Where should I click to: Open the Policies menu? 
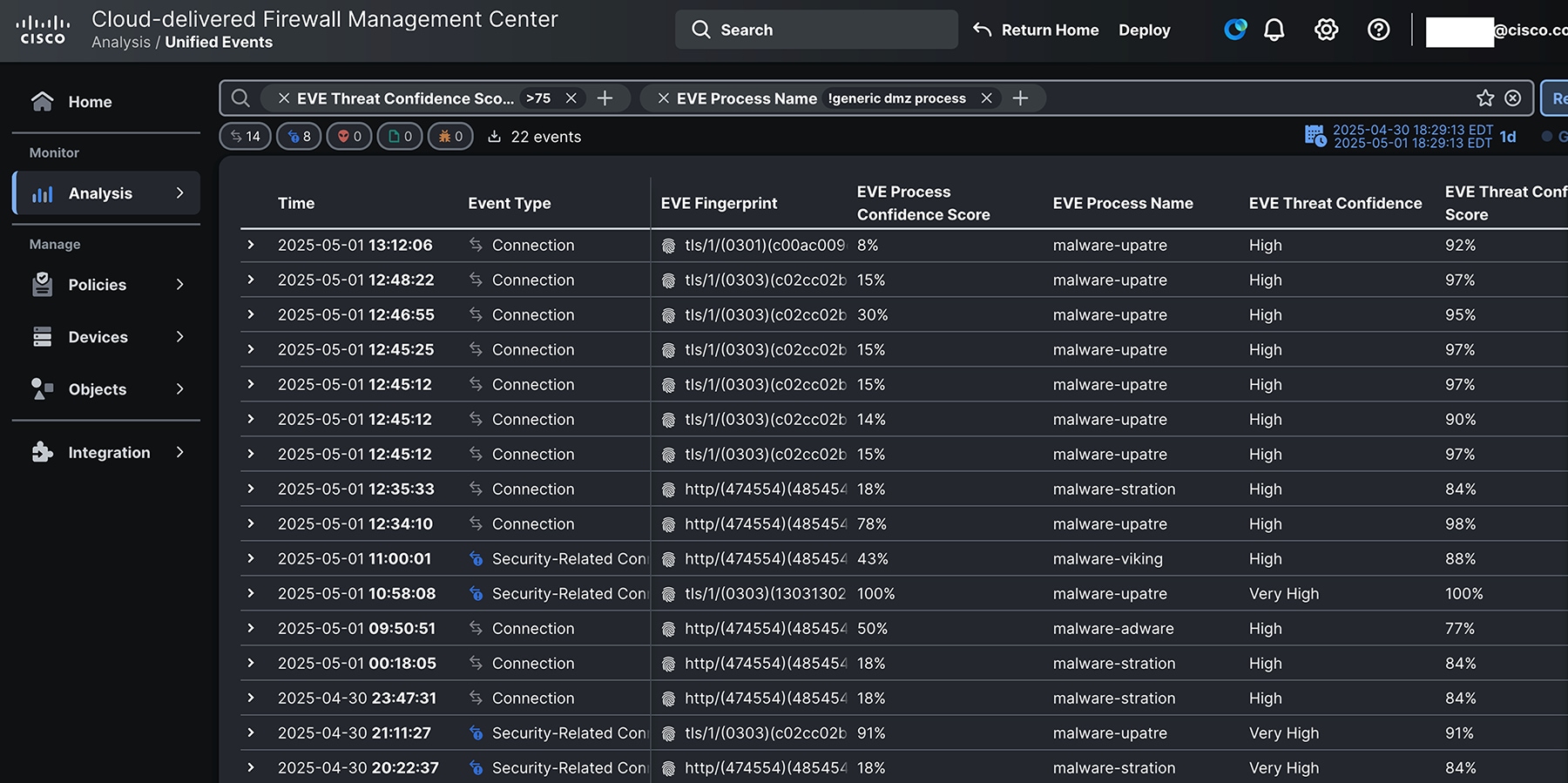[x=106, y=285]
